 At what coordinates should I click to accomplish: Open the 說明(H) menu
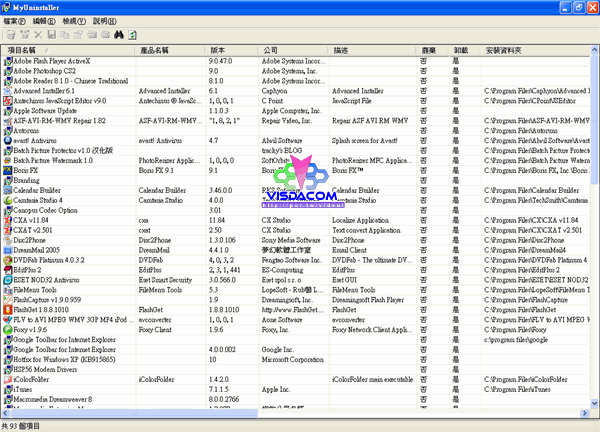tap(108, 21)
